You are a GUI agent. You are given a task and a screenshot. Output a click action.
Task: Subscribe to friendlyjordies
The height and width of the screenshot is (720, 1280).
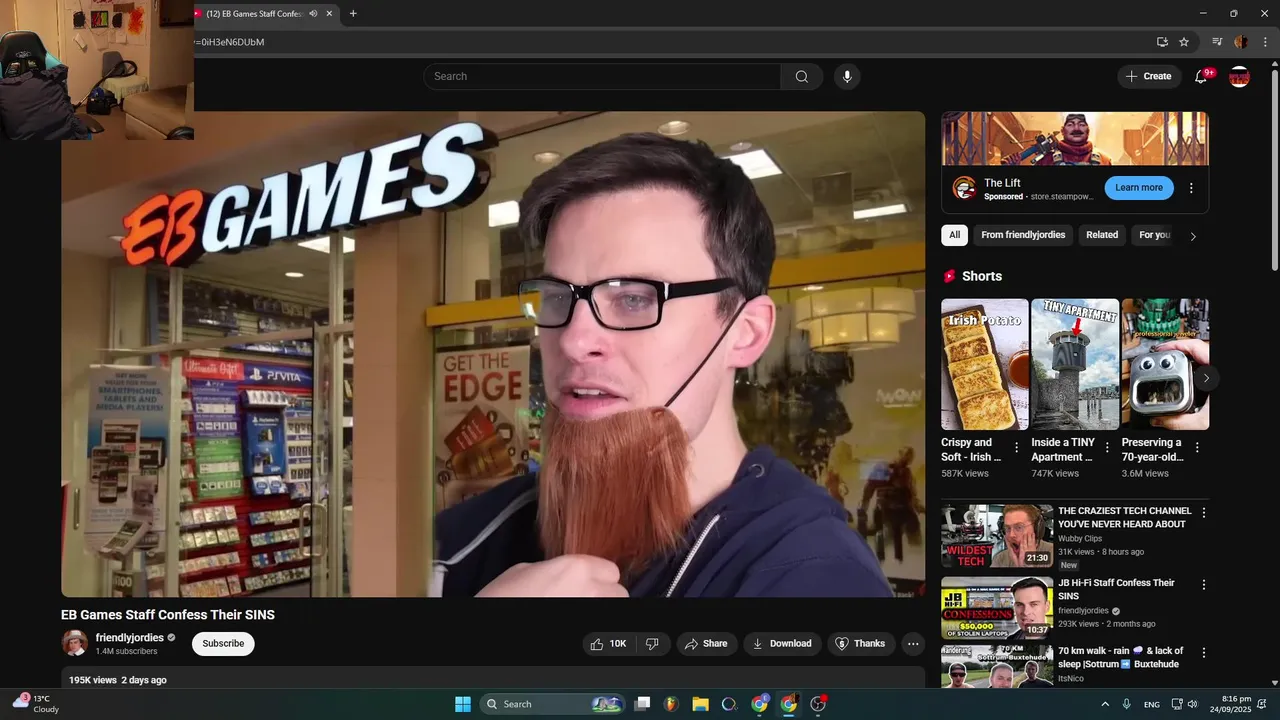[223, 644]
